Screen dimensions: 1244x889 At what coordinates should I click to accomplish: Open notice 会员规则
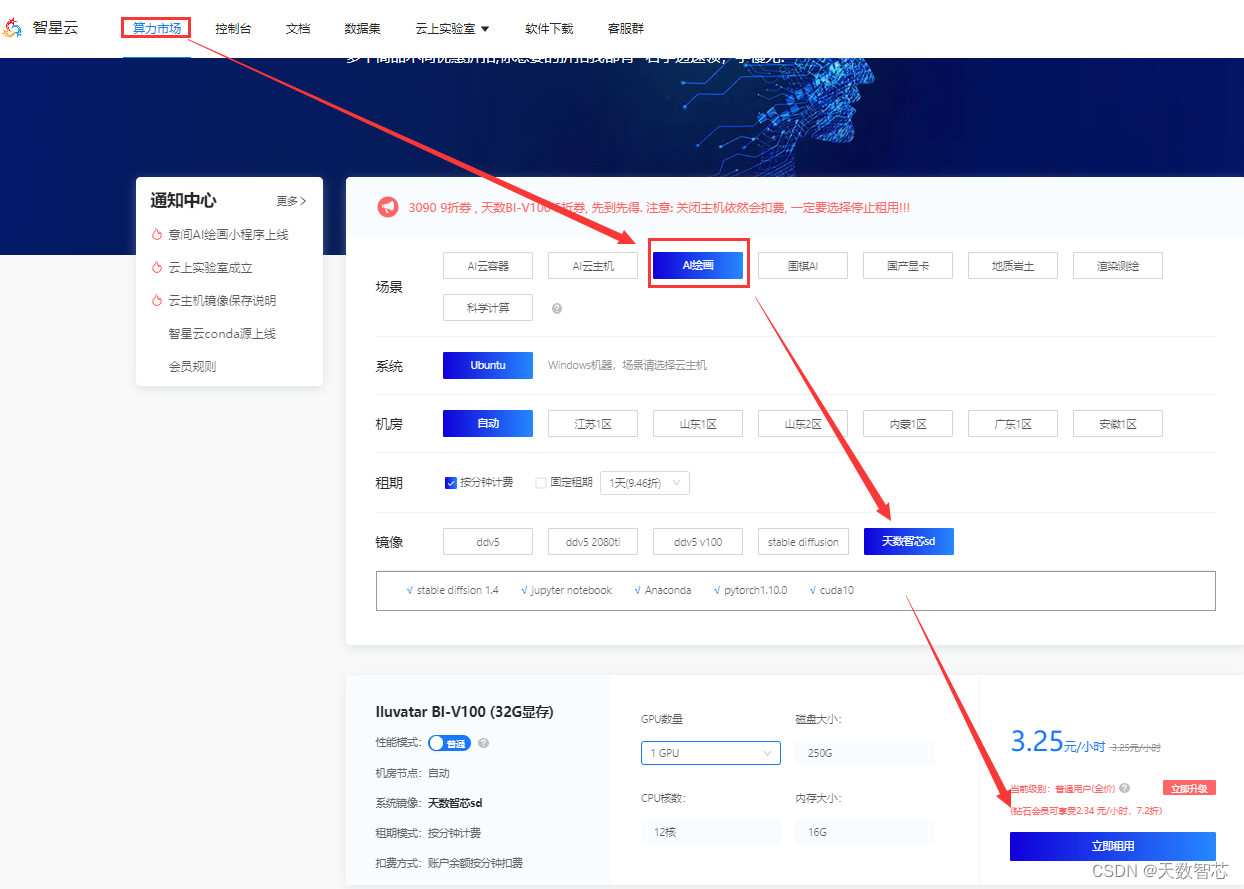tap(192, 367)
